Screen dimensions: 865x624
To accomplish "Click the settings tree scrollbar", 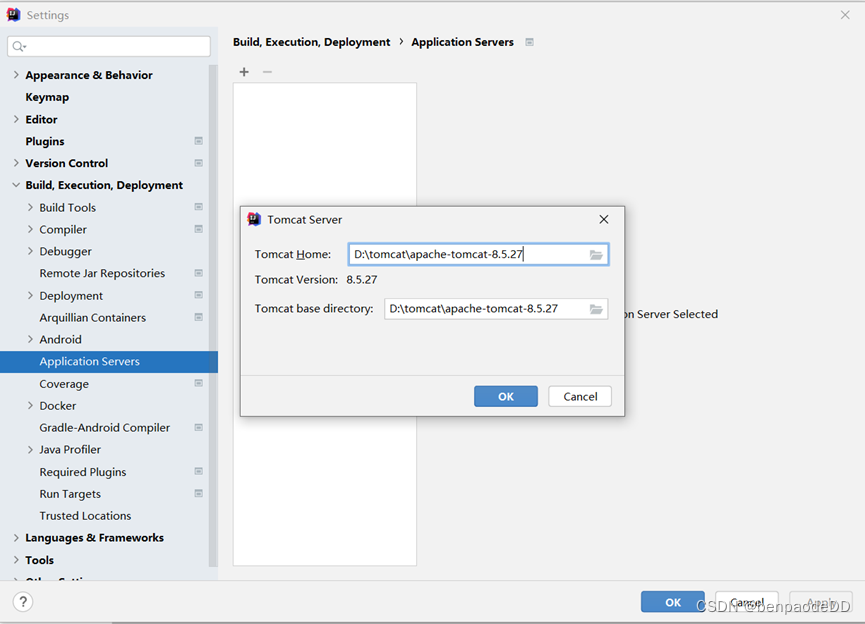I will [x=213, y=316].
